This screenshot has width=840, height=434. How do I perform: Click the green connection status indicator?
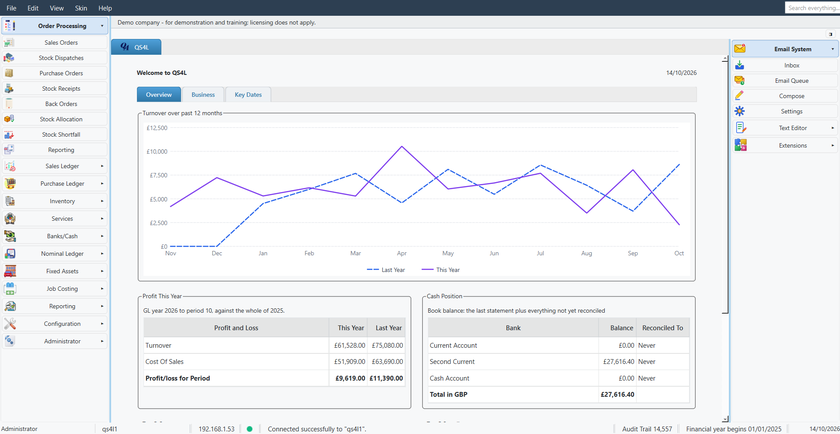pyautogui.click(x=249, y=429)
